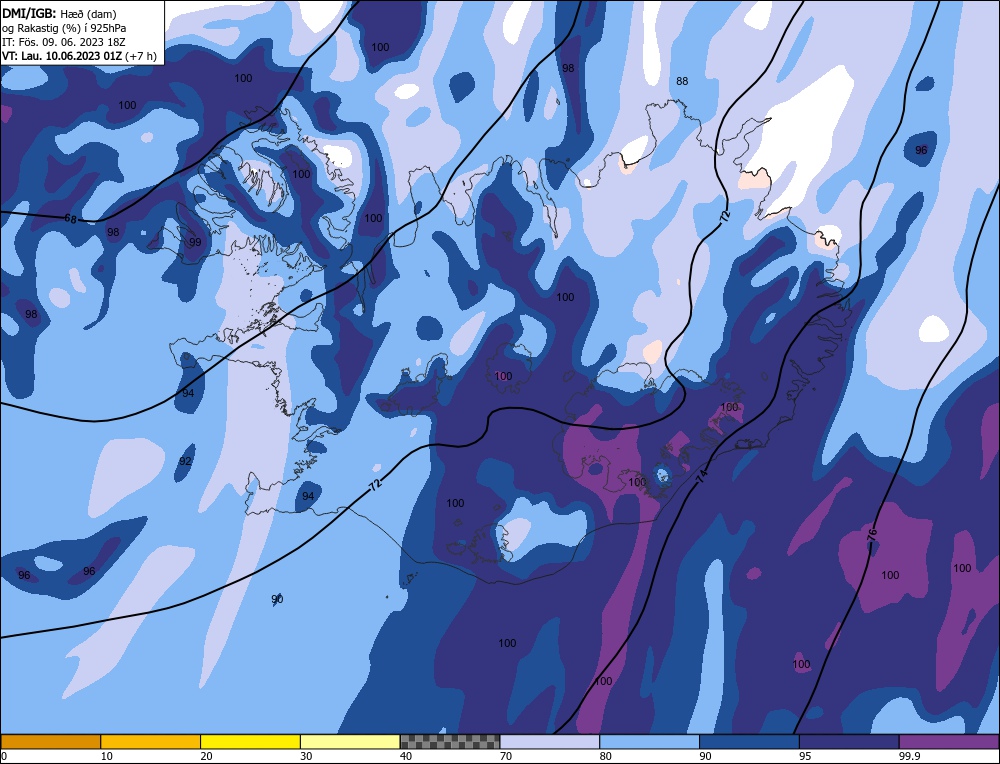Screen dimensions: 1000x764
Task: Click the "70" legend tick label
Action: click(x=506, y=756)
